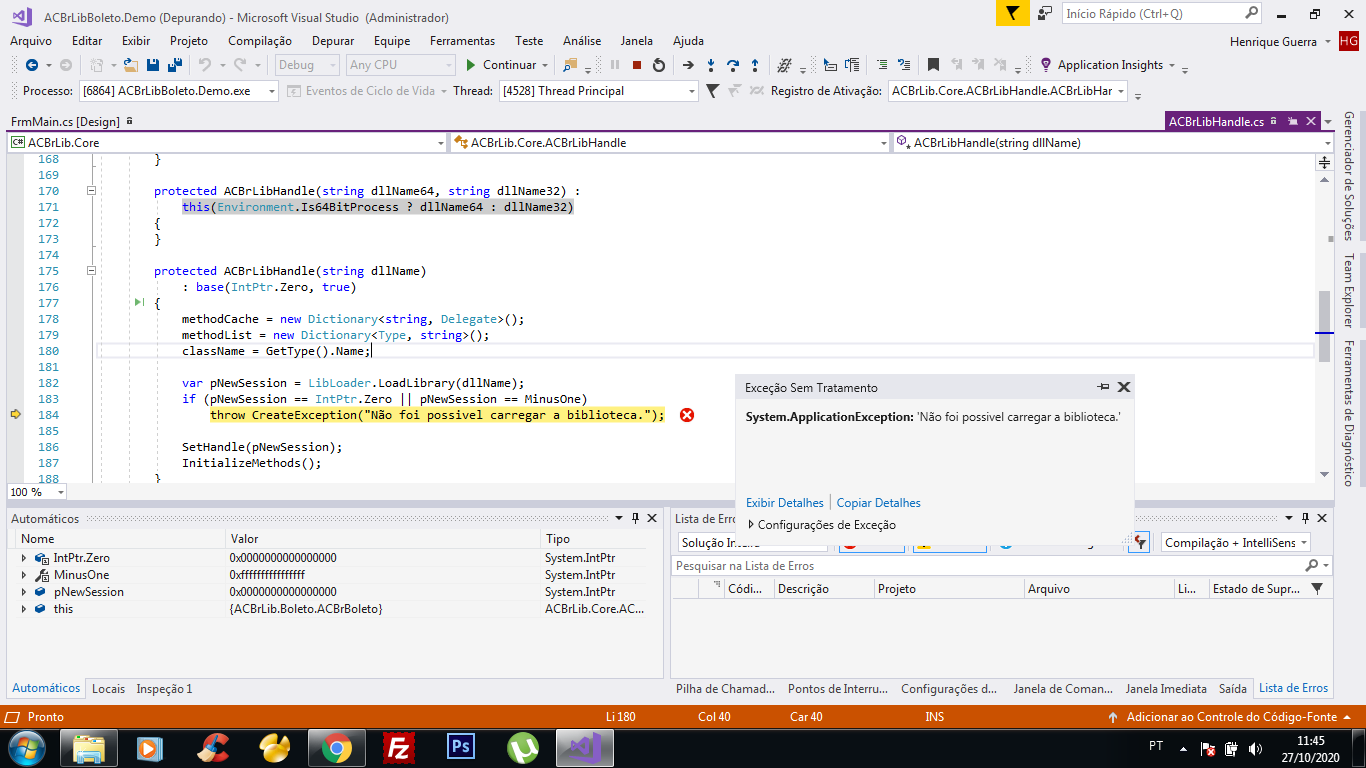Click the column filter funnel in error list header

coord(1317,589)
